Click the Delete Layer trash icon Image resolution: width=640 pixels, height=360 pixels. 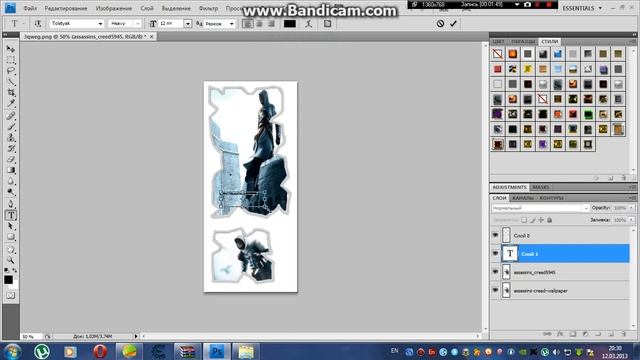pos(623,334)
